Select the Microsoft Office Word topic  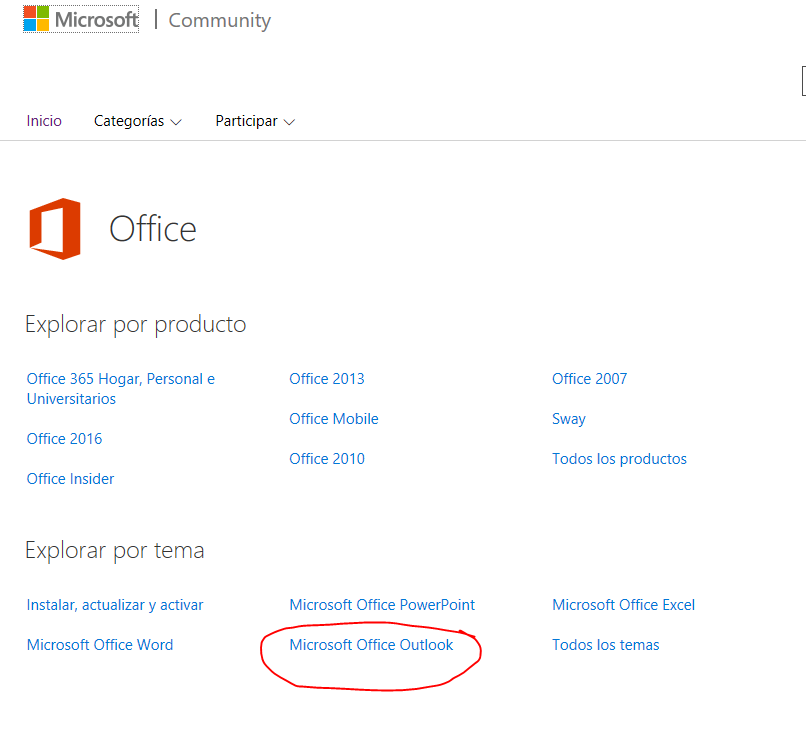100,645
